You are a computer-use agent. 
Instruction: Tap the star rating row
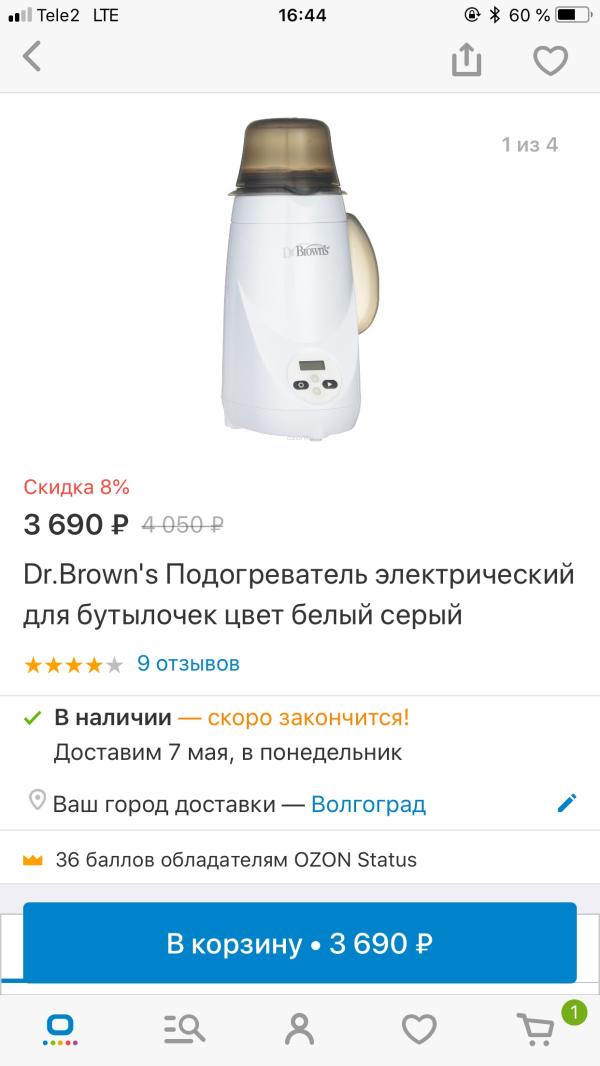click(x=73, y=664)
